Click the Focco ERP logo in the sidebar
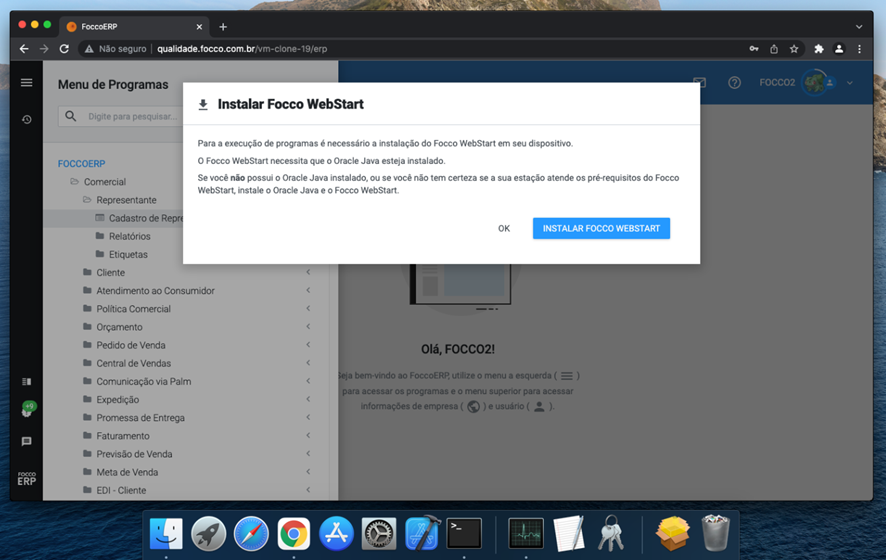This screenshot has width=886, height=560. (27, 479)
